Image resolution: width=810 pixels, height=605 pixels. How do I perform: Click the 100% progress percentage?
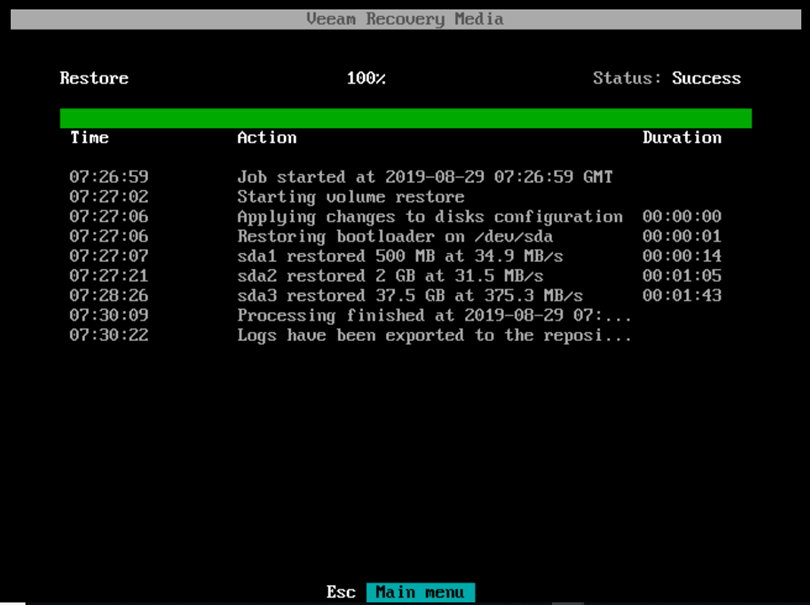pos(366,78)
